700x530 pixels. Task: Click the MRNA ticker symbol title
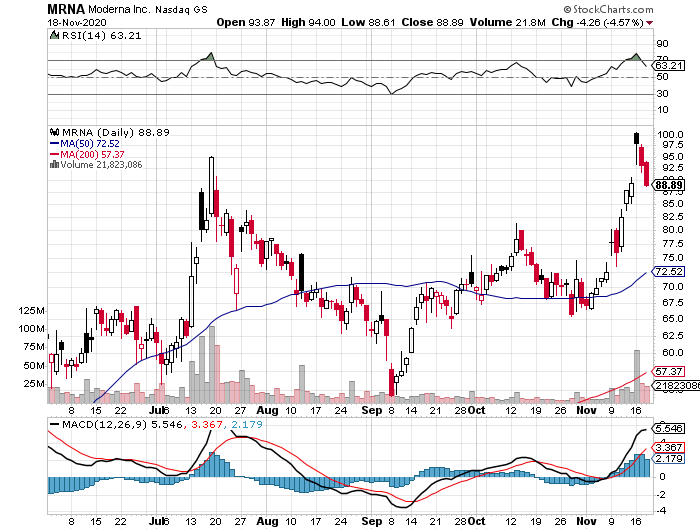click(66, 9)
